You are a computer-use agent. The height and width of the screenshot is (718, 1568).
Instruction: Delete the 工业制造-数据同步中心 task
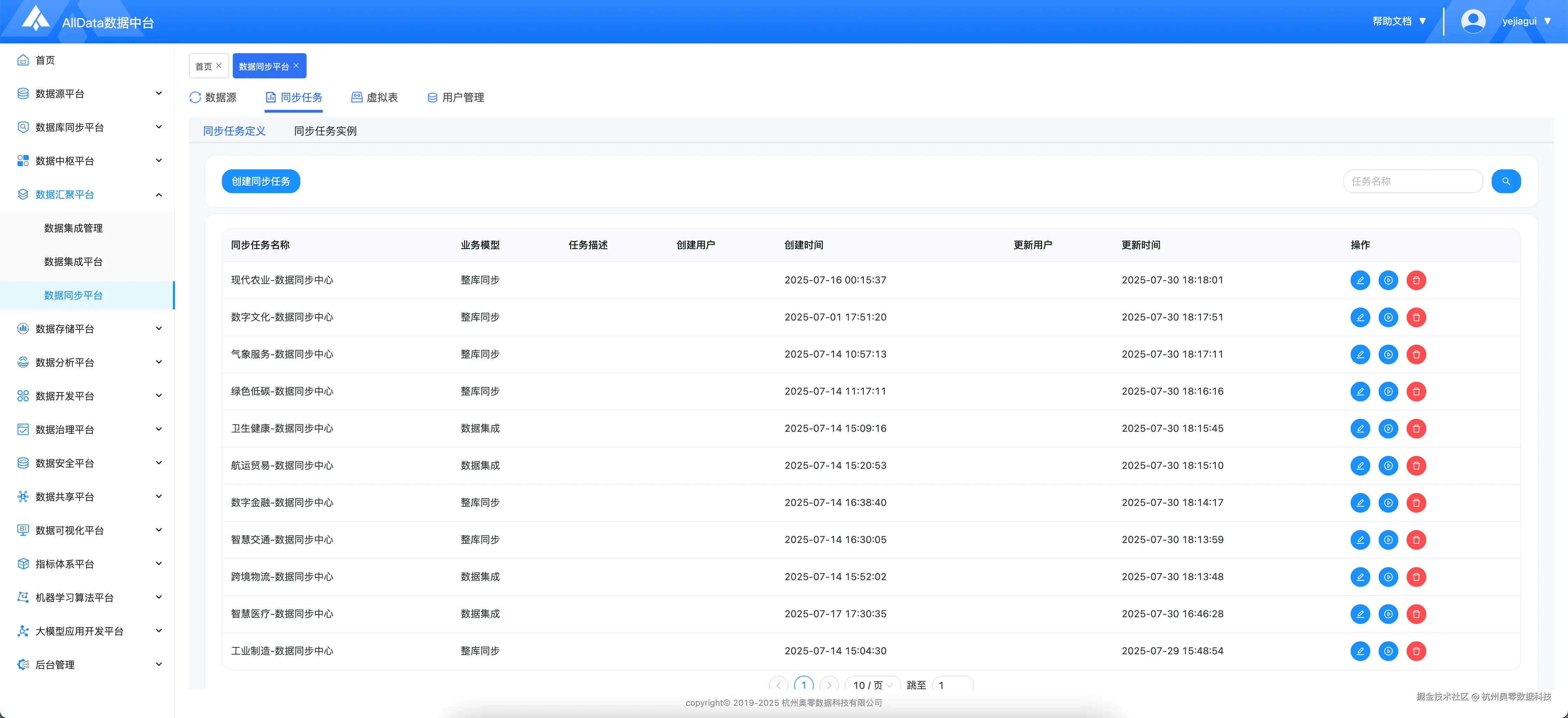(x=1416, y=651)
